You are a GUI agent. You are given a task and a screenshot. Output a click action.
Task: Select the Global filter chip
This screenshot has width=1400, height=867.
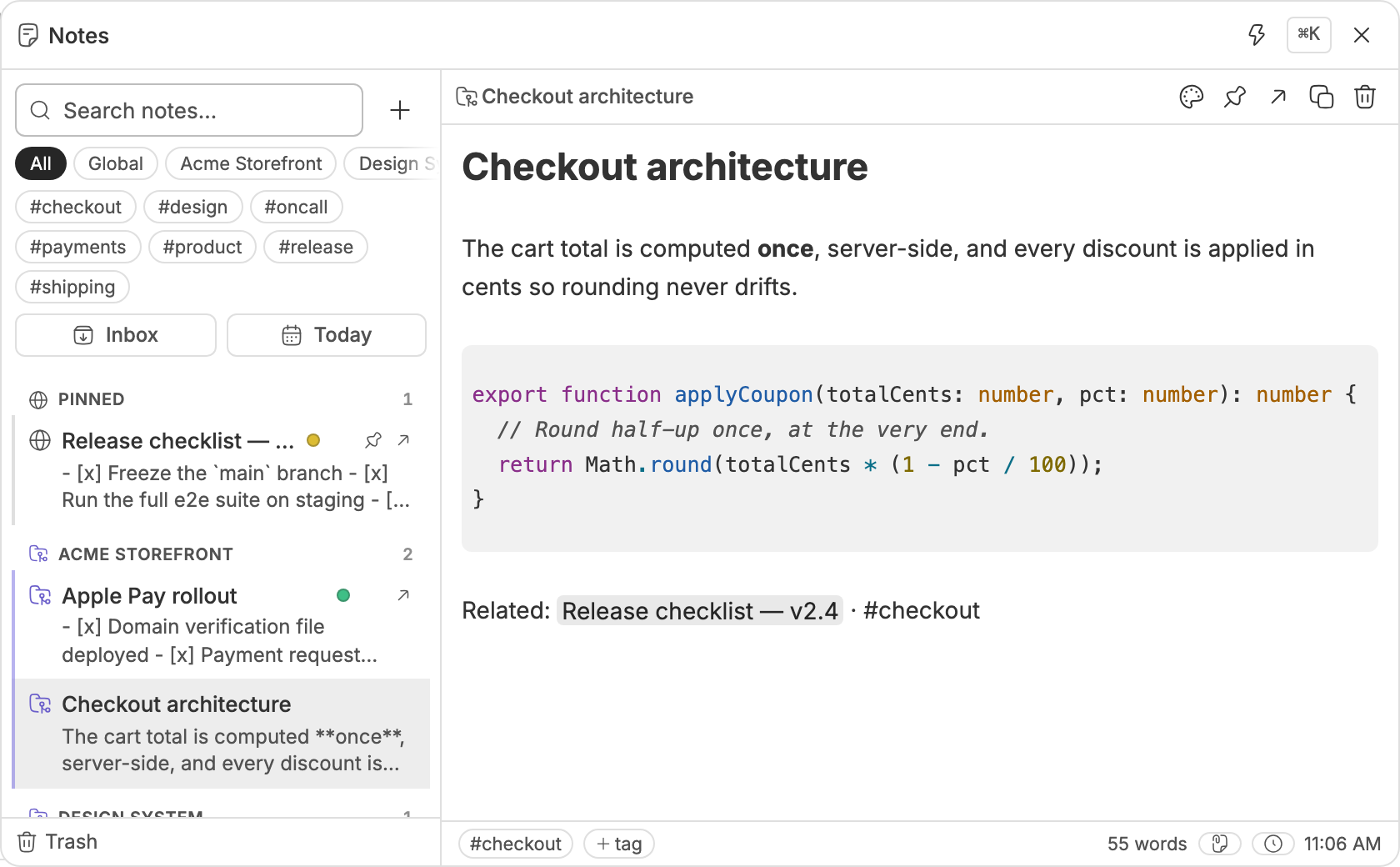point(116,163)
